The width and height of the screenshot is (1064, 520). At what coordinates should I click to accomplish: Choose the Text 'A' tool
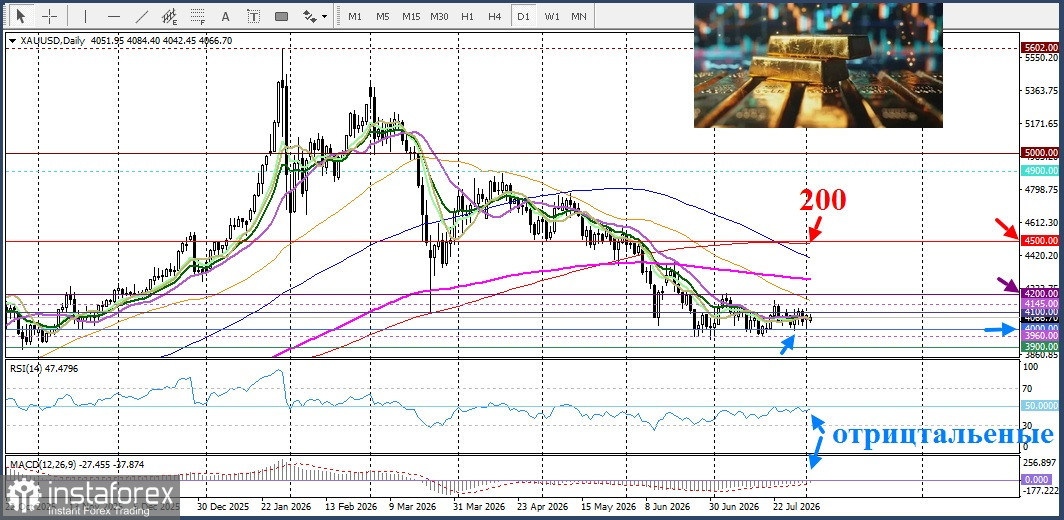tap(226, 16)
